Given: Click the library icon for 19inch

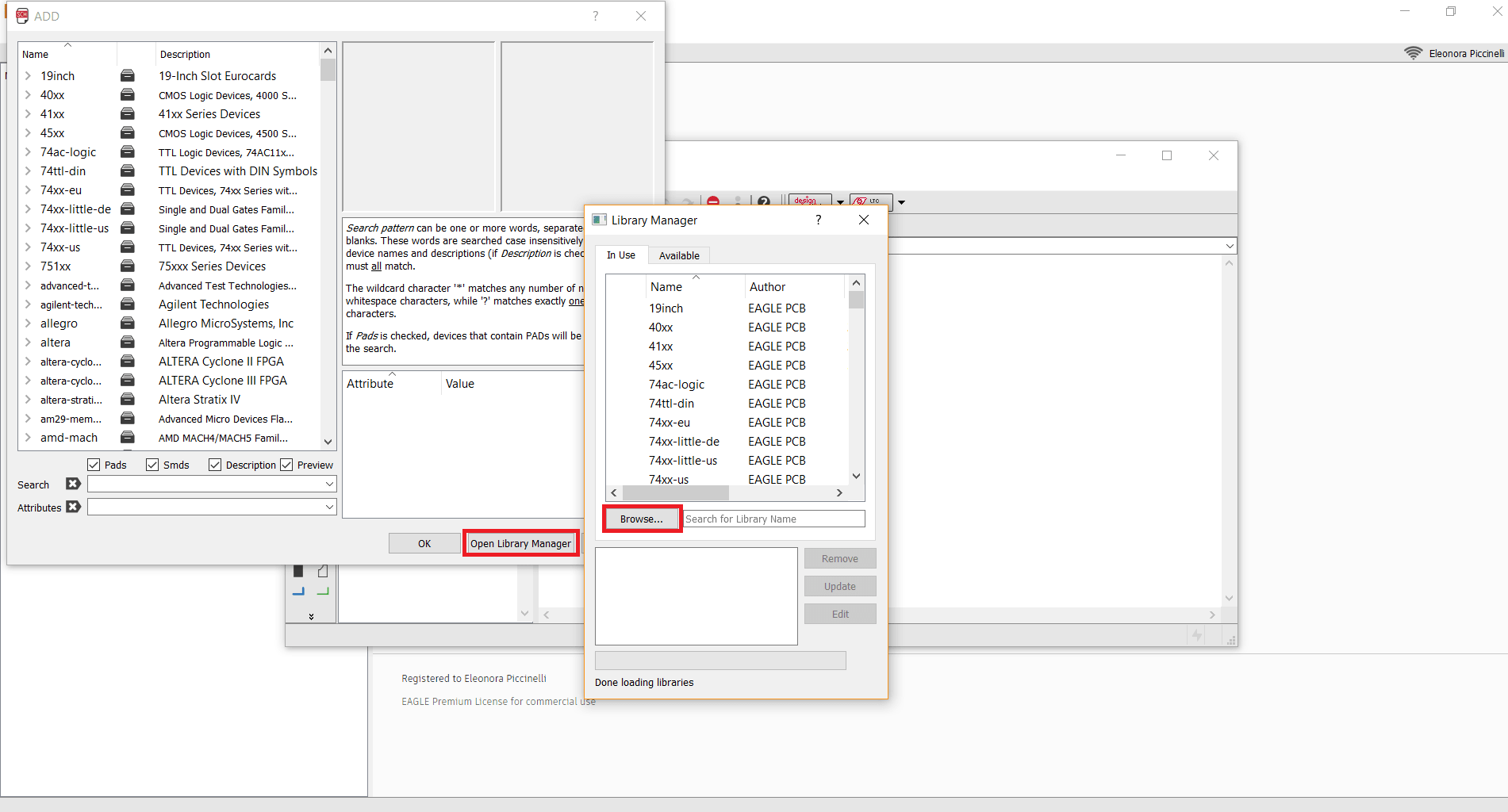Looking at the screenshot, I should tap(127, 76).
